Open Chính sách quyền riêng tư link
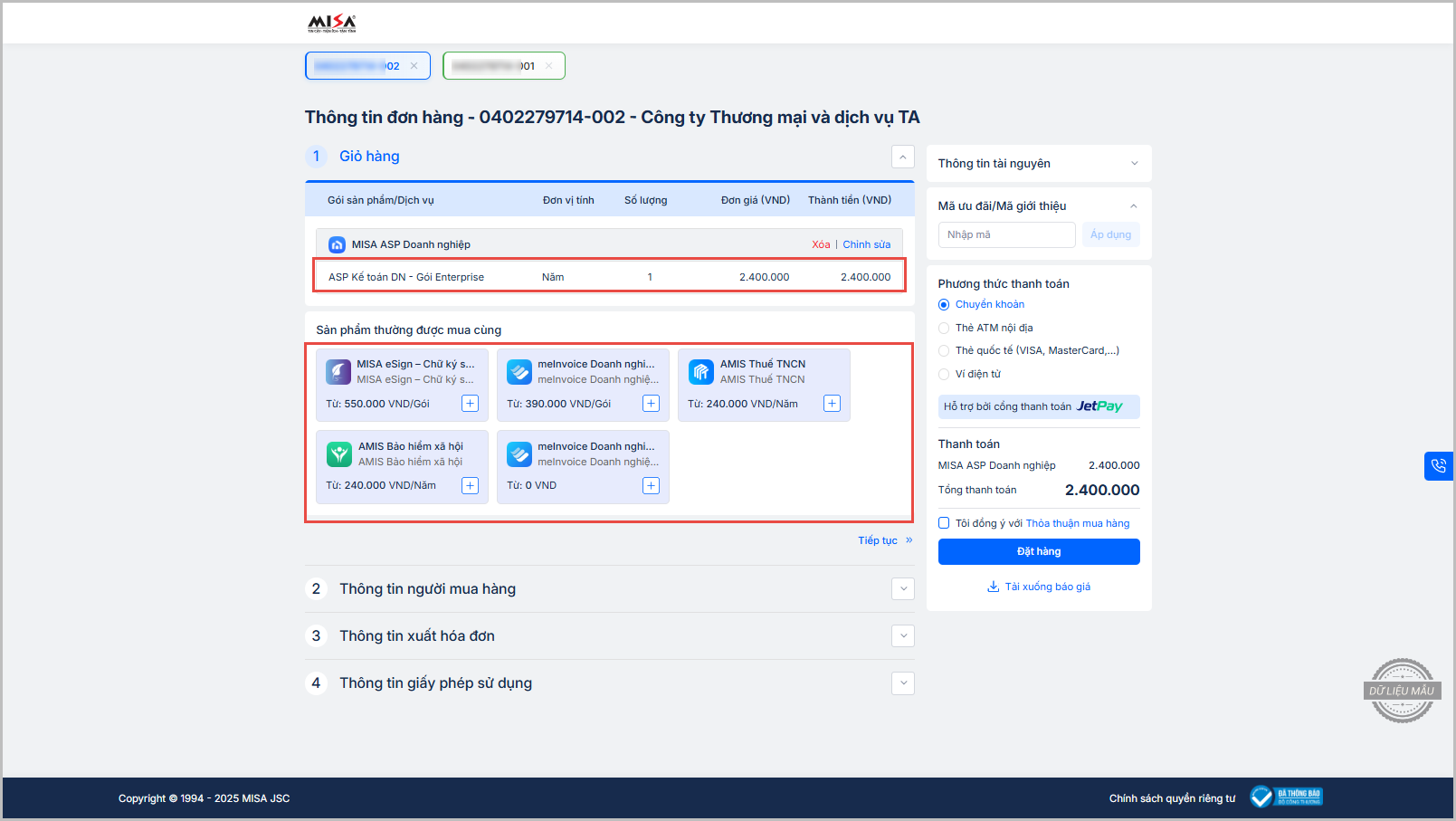The height and width of the screenshot is (821, 1456). 1172,798
